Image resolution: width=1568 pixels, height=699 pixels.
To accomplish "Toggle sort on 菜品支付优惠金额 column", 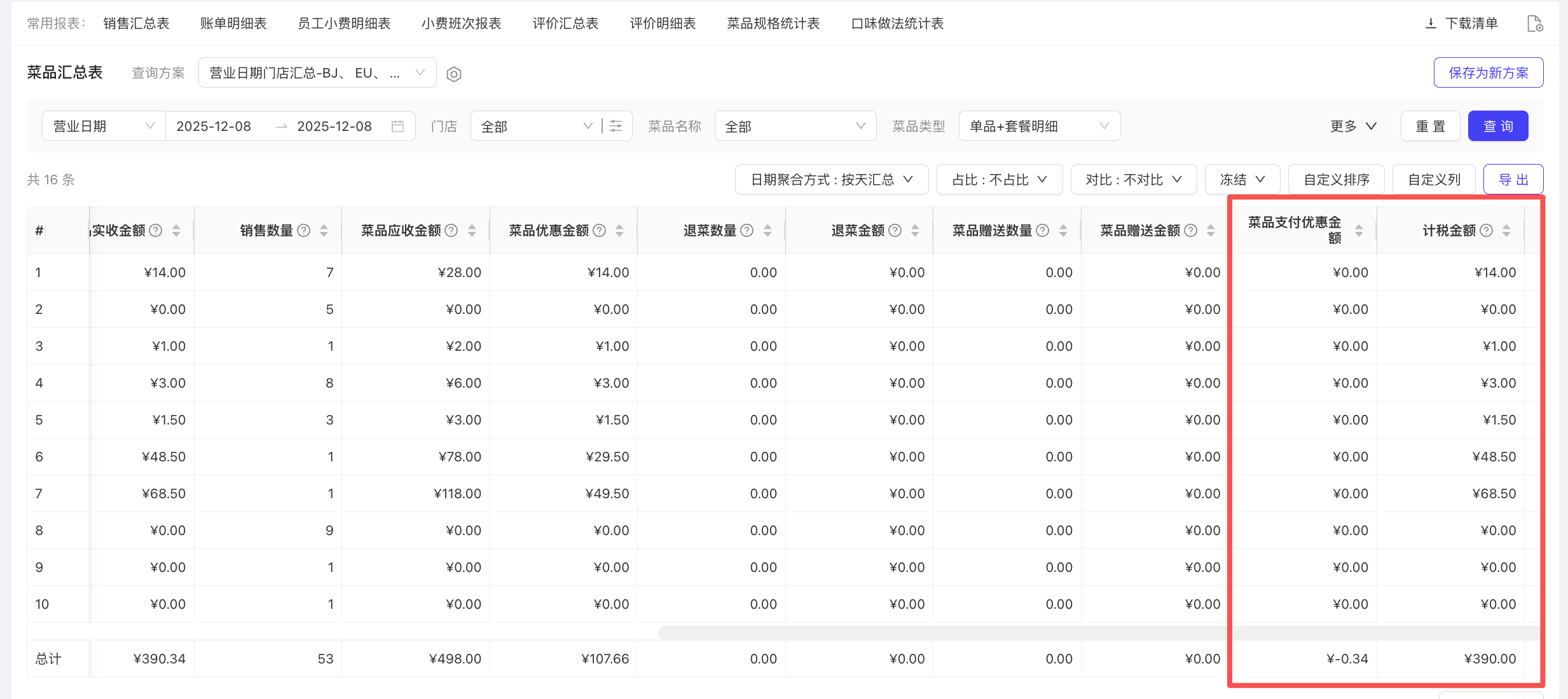I will (x=1359, y=231).
